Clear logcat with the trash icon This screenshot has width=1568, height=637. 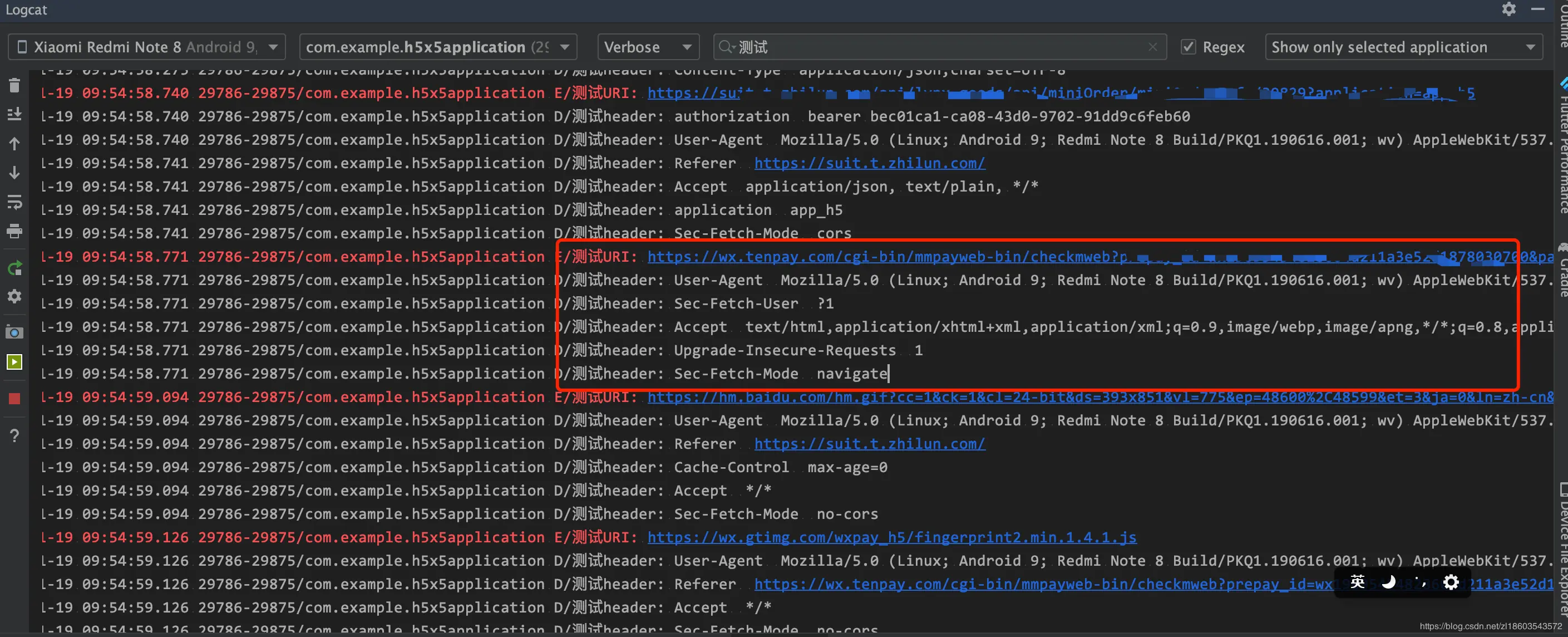pos(14,85)
